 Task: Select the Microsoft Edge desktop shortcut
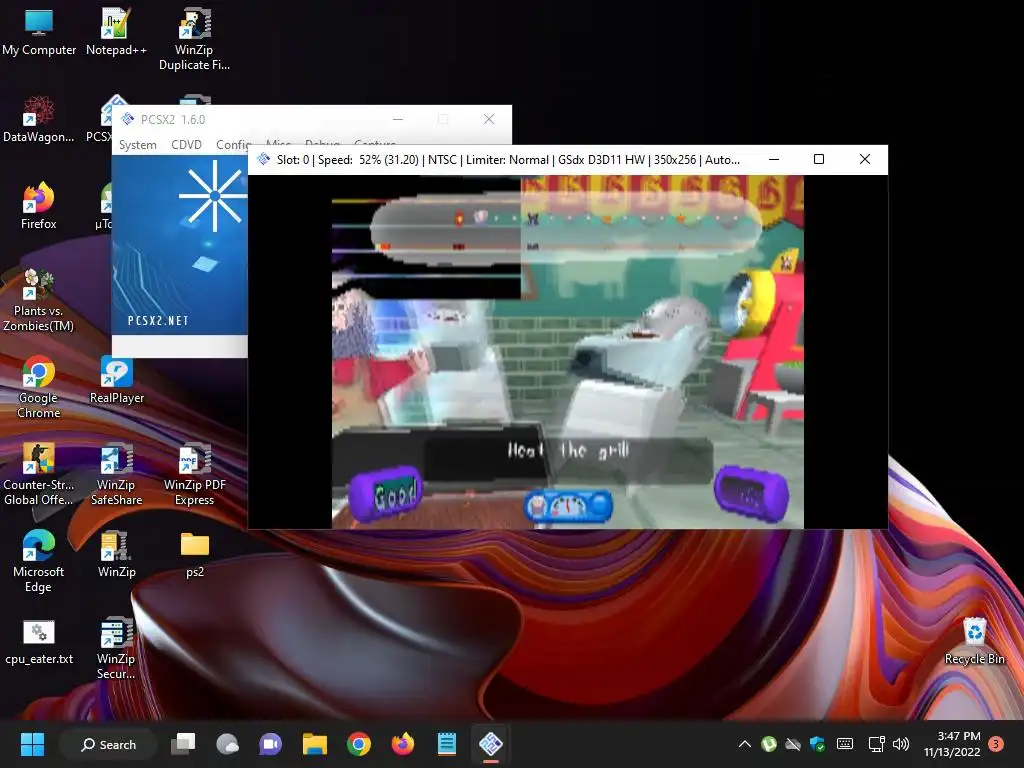[x=39, y=561]
